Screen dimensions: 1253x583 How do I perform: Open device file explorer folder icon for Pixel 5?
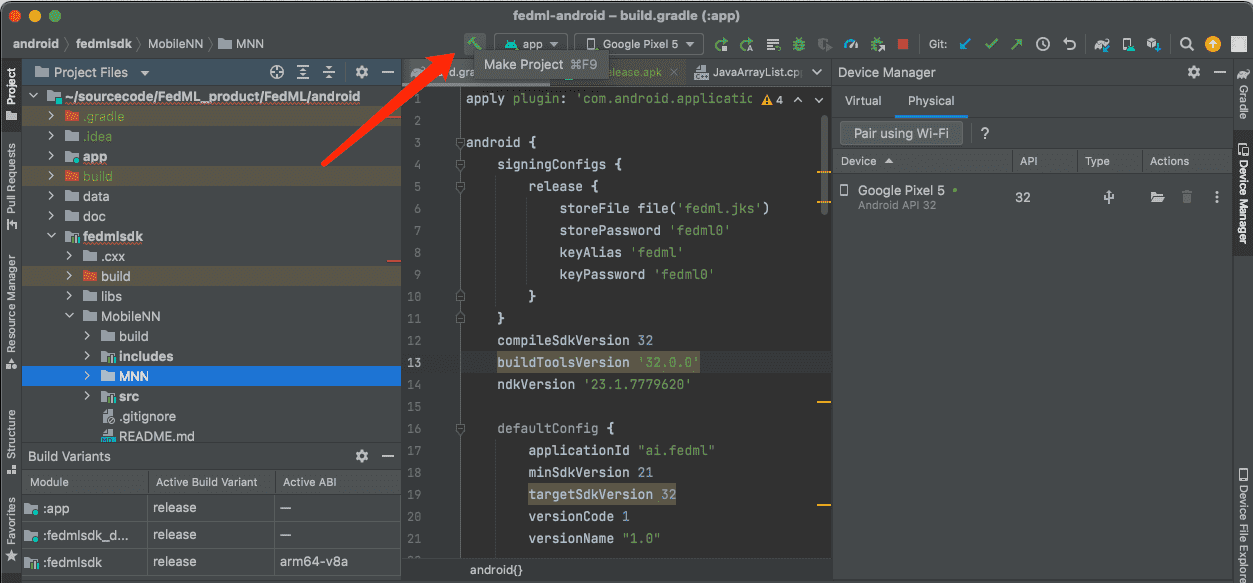pos(1157,197)
